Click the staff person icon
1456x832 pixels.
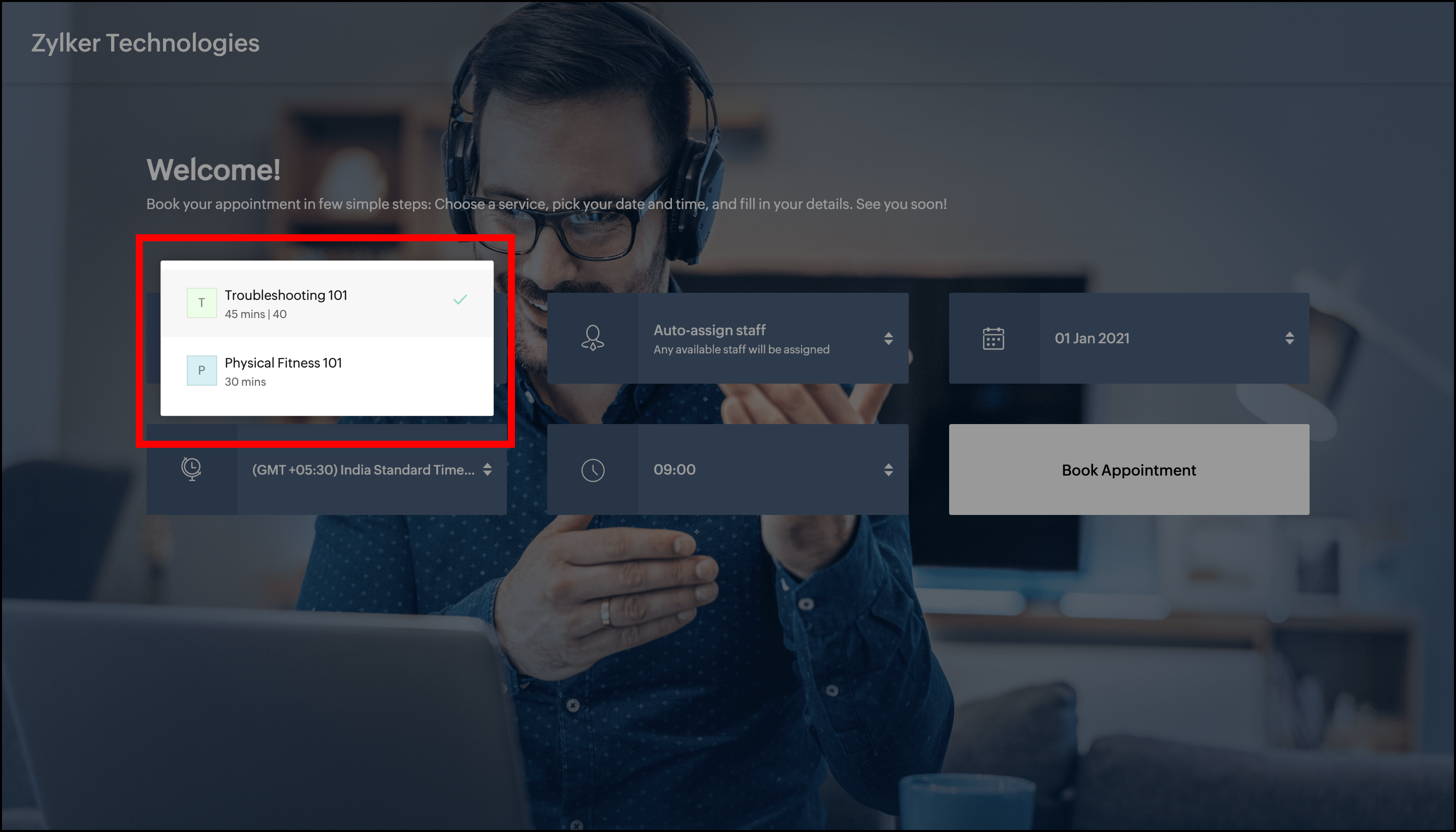pyautogui.click(x=593, y=338)
